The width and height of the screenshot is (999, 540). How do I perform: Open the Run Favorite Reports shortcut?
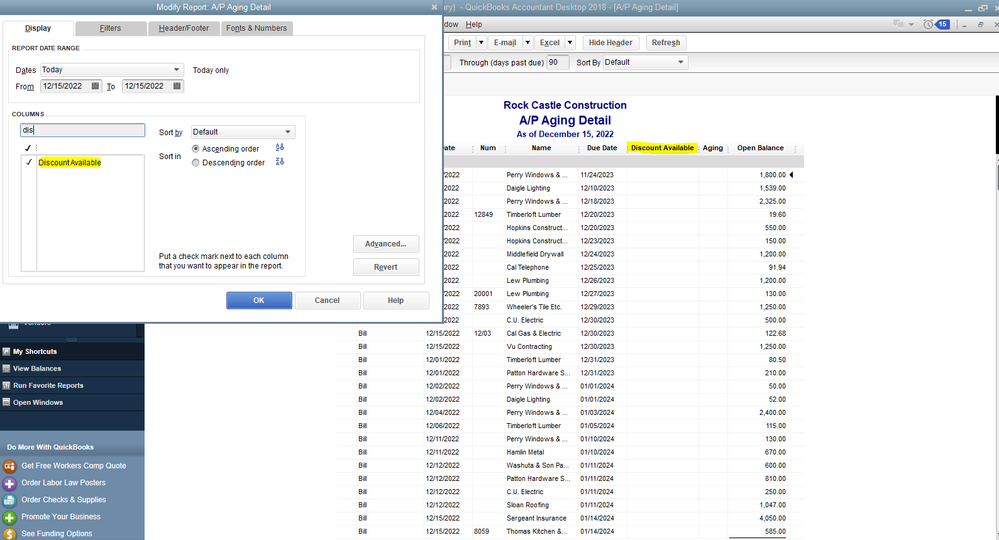pyautogui.click(x=48, y=385)
